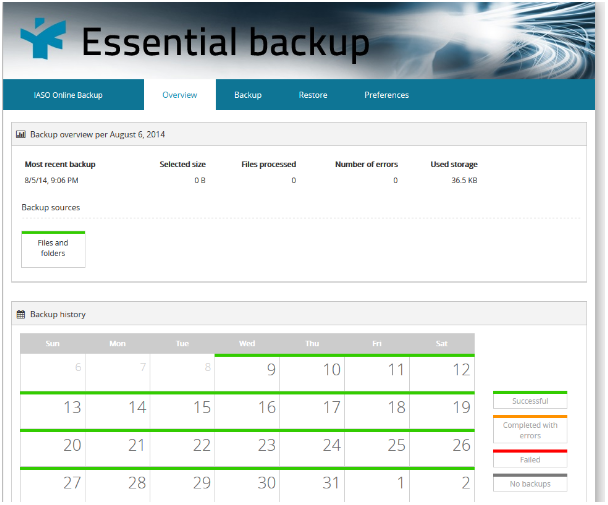This screenshot has height=505, width=608.
Task: Select Saturday the 12th calendar cell
Action: point(442,372)
